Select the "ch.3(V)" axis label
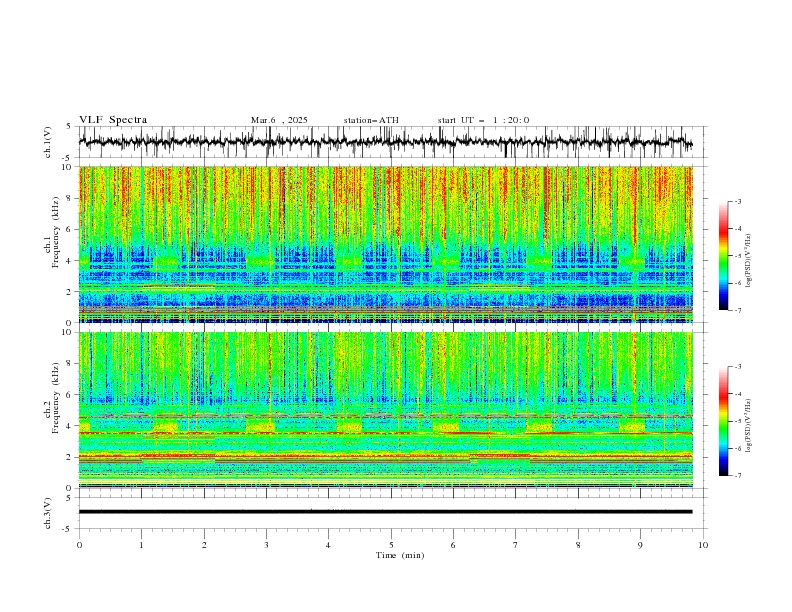Viewport: 792px width, 612px height. pyautogui.click(x=48, y=513)
